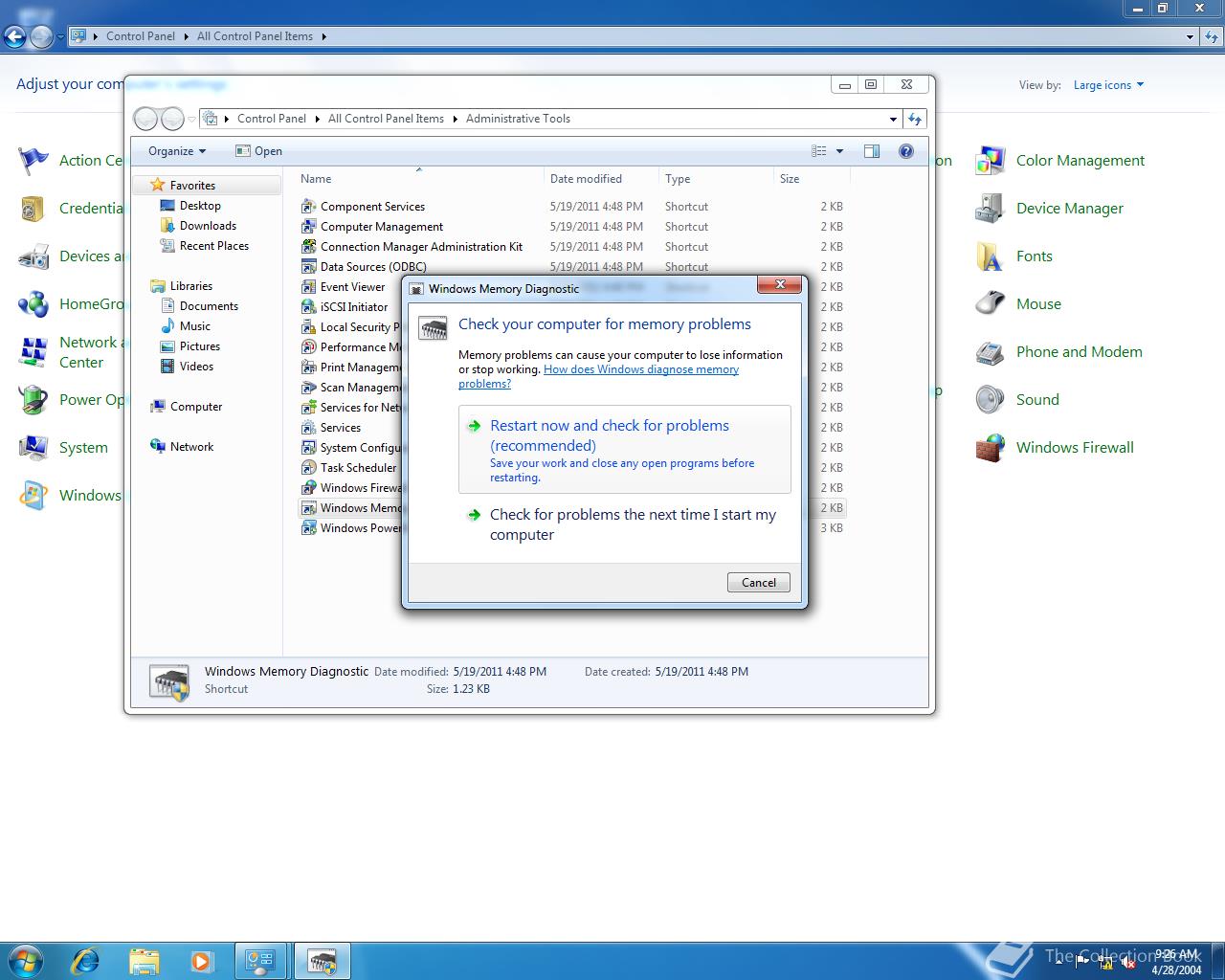This screenshot has height=980, width=1225.
Task: Go to Downloads in the navigation pane
Action: coord(208,226)
